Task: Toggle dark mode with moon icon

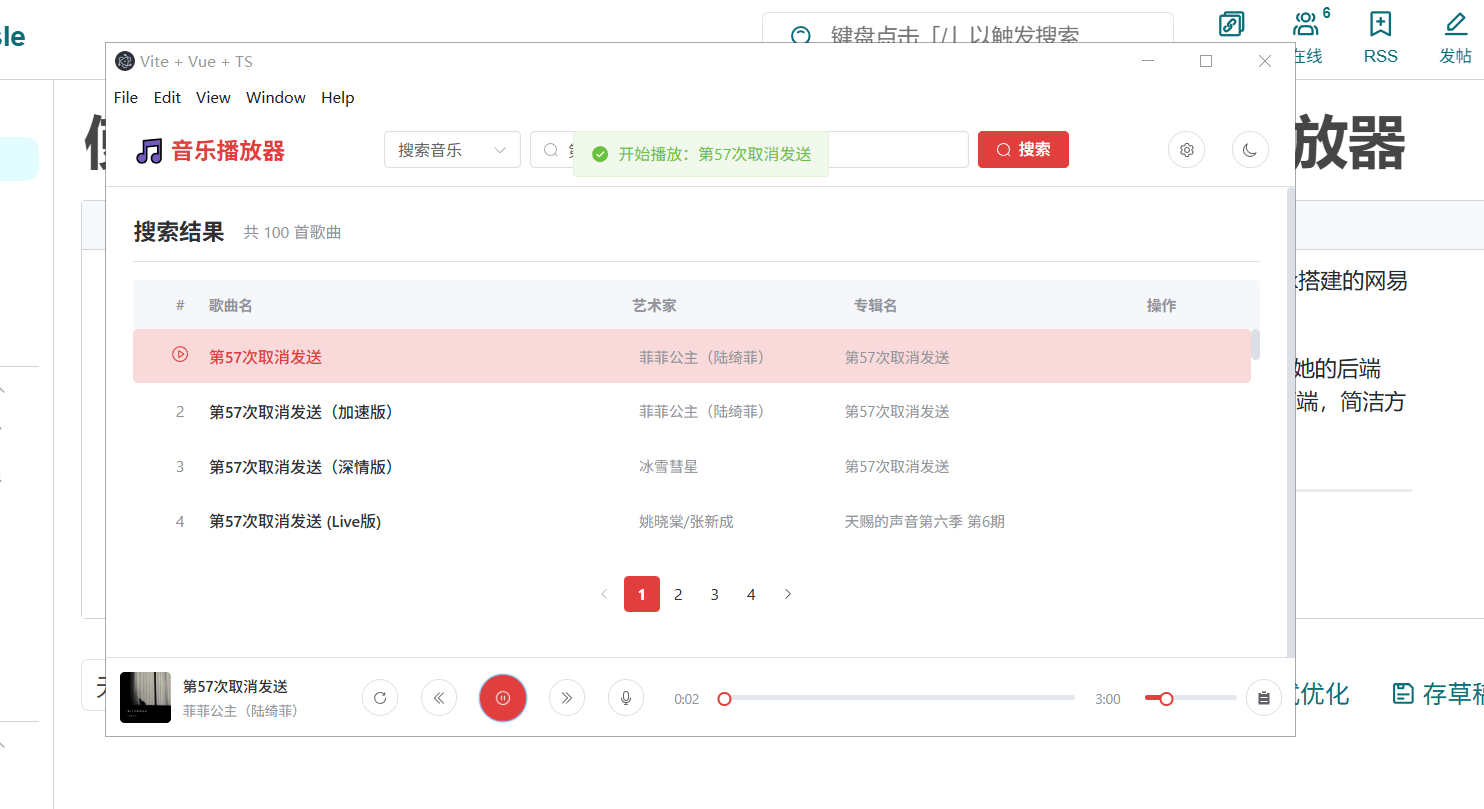Action: click(1249, 150)
